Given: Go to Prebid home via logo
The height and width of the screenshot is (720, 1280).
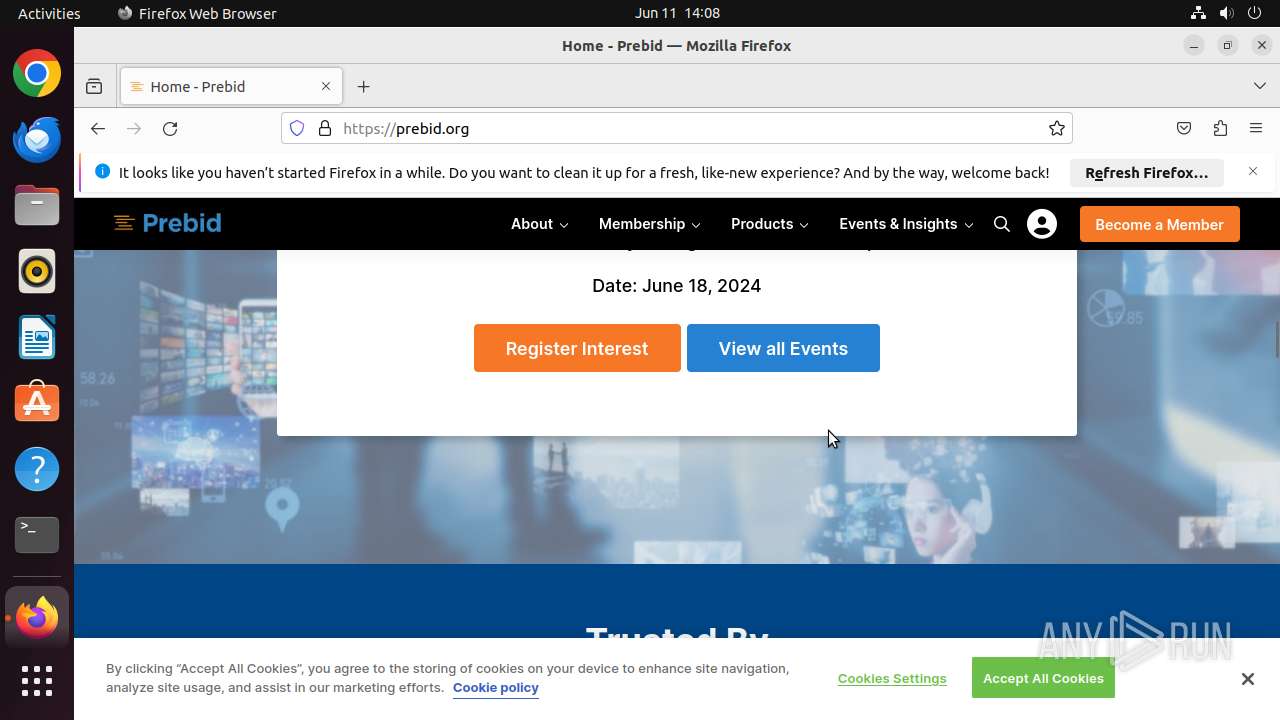Looking at the screenshot, I should (x=168, y=223).
